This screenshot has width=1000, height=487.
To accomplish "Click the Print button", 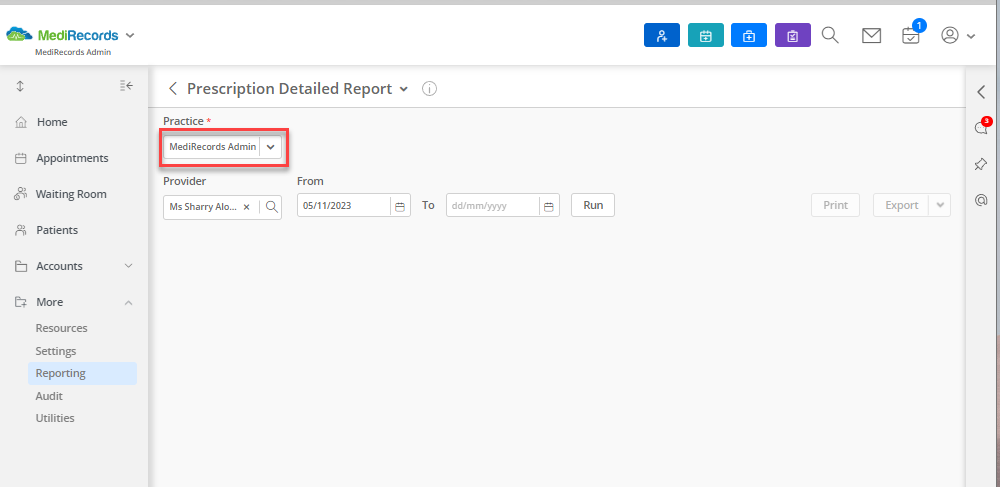I will [x=835, y=205].
